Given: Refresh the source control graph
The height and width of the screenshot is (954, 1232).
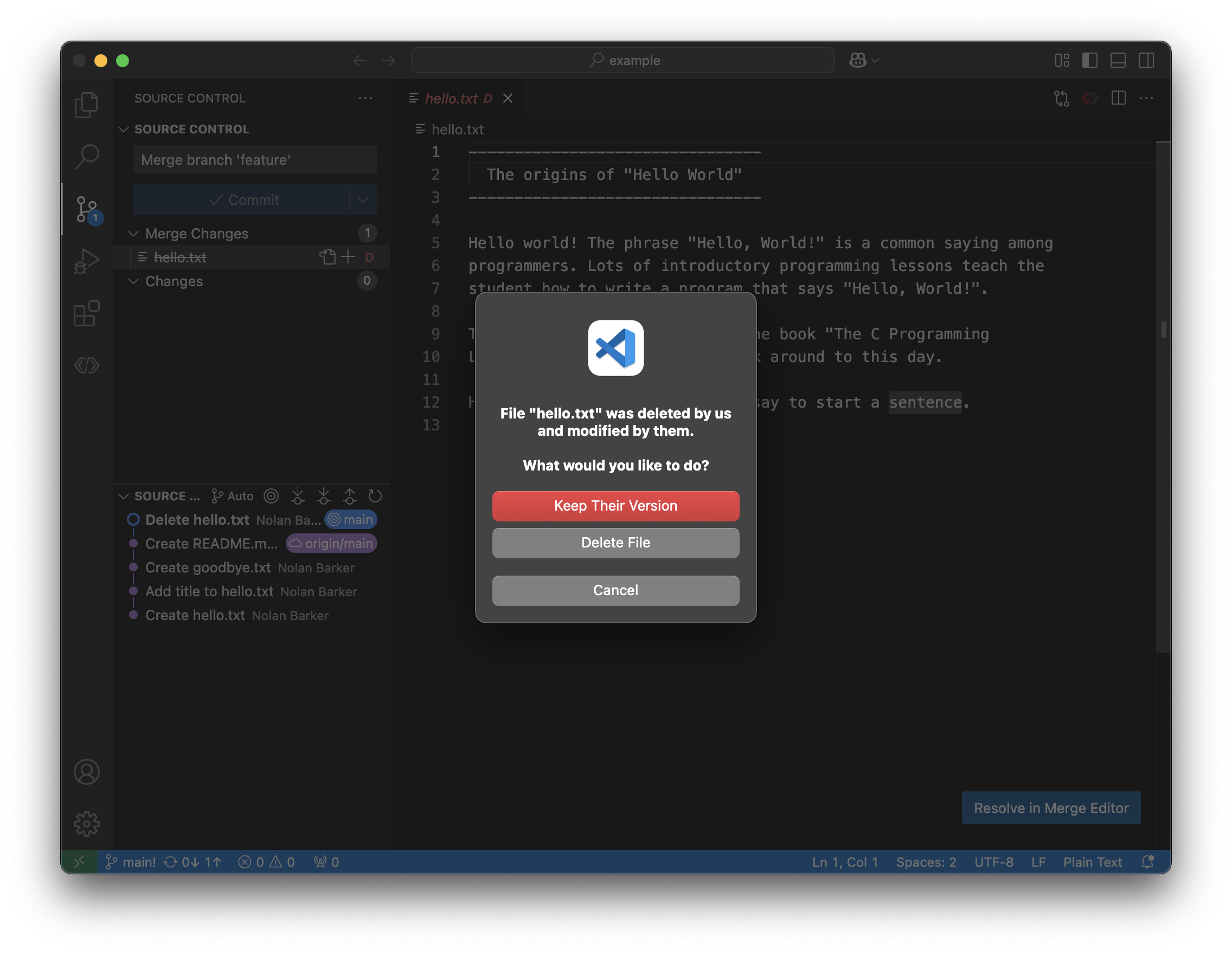Looking at the screenshot, I should click(x=375, y=496).
